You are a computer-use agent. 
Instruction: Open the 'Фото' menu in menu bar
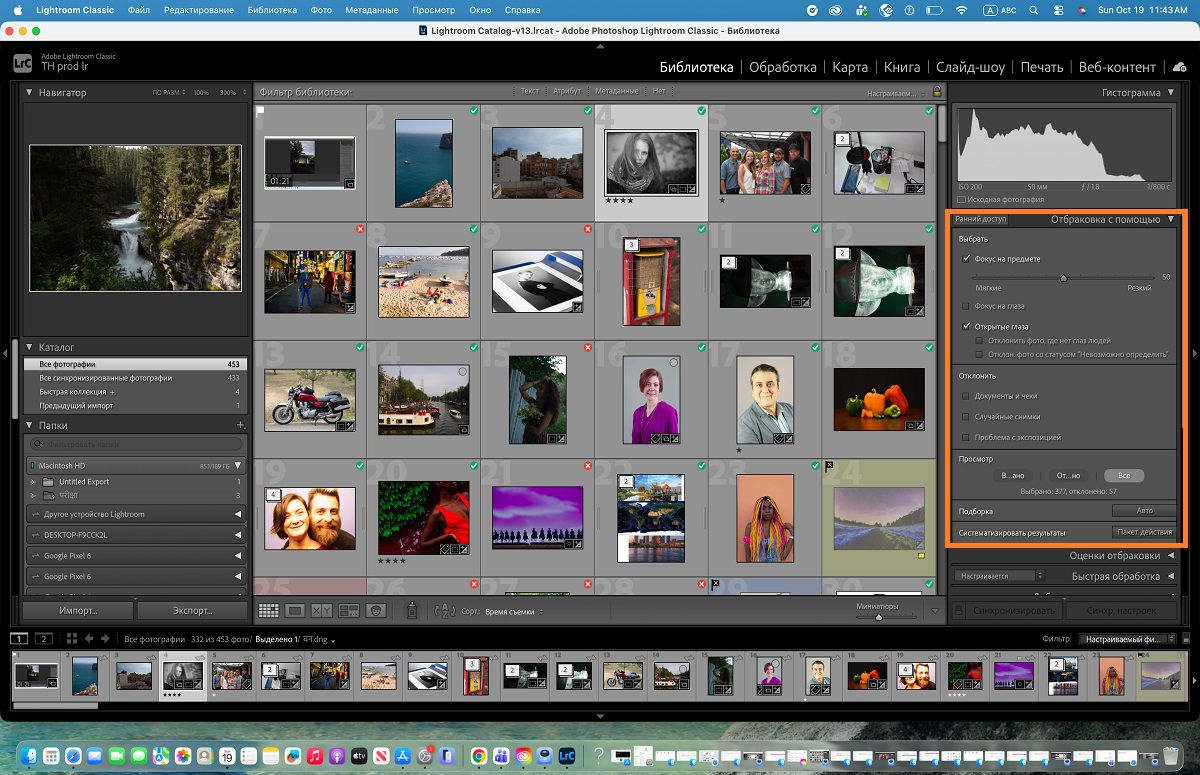(321, 9)
